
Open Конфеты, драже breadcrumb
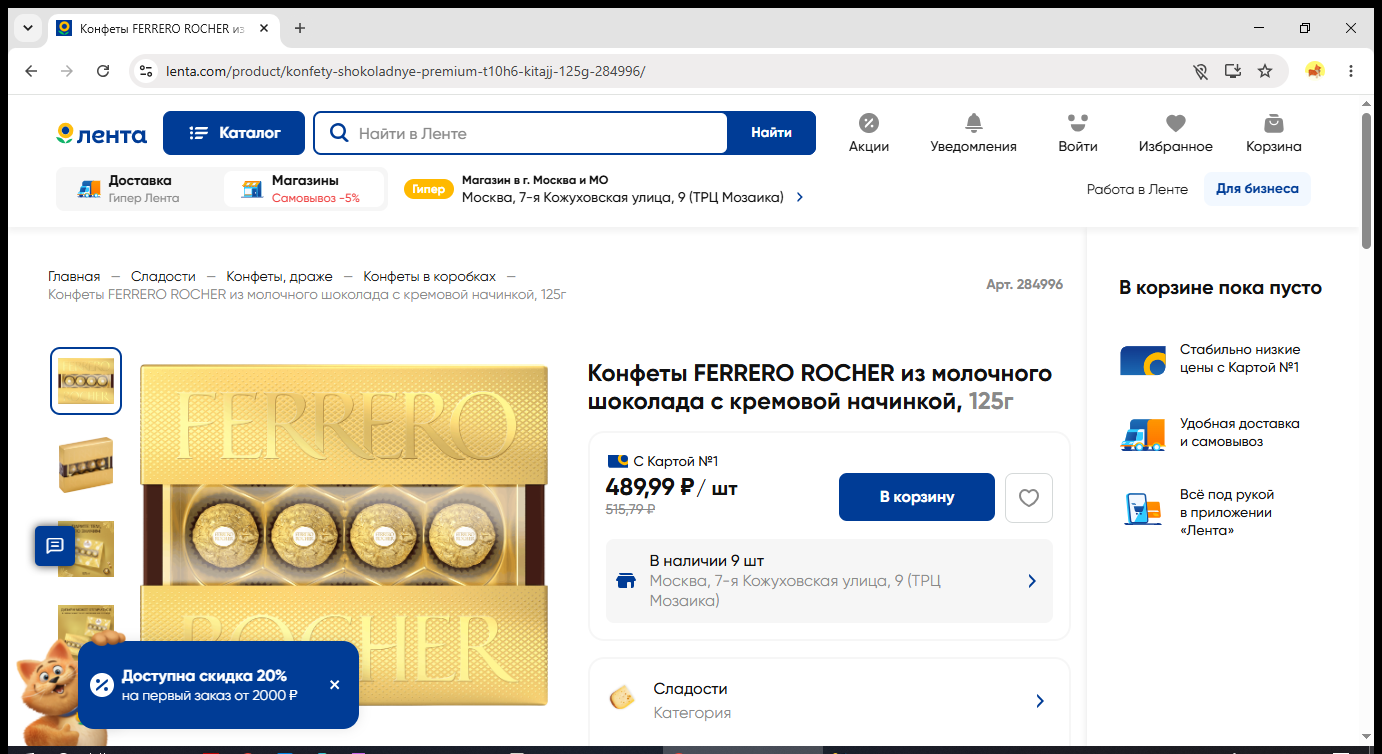(x=279, y=276)
